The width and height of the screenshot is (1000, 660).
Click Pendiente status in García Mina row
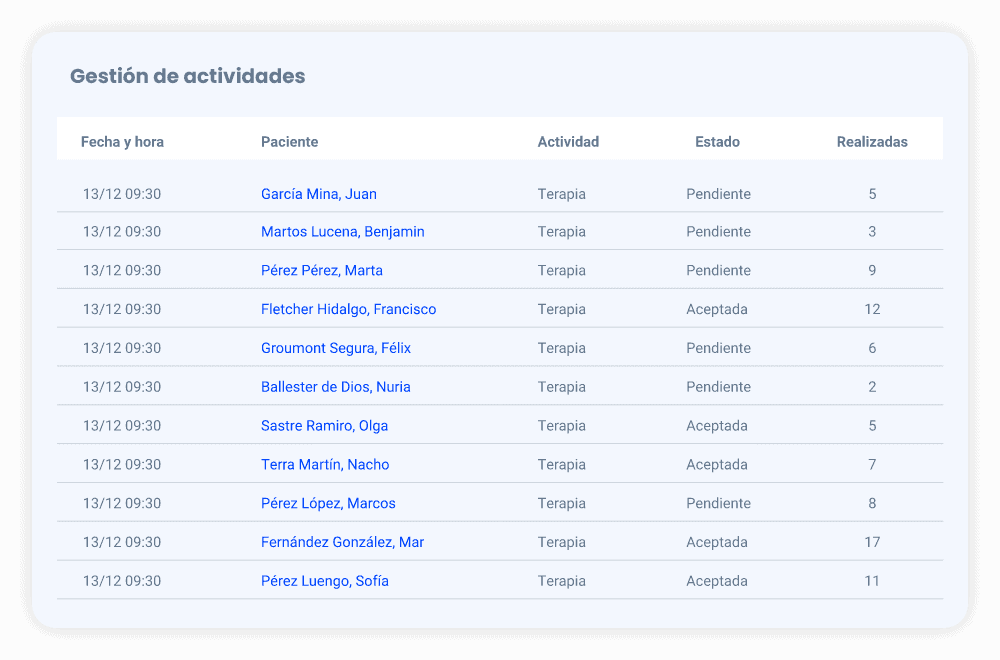pyautogui.click(x=718, y=194)
